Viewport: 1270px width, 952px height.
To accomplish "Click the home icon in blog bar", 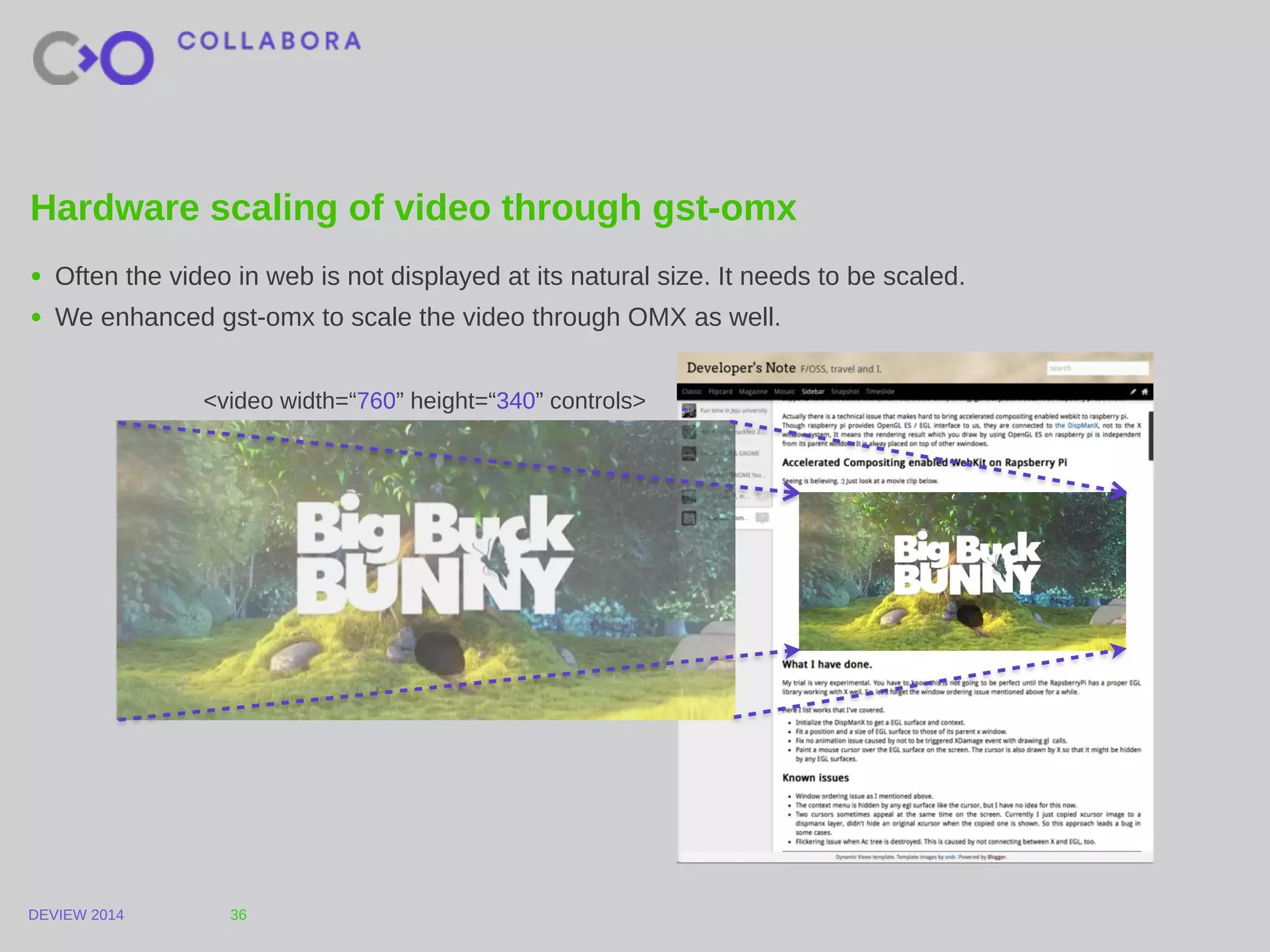I will point(1145,392).
